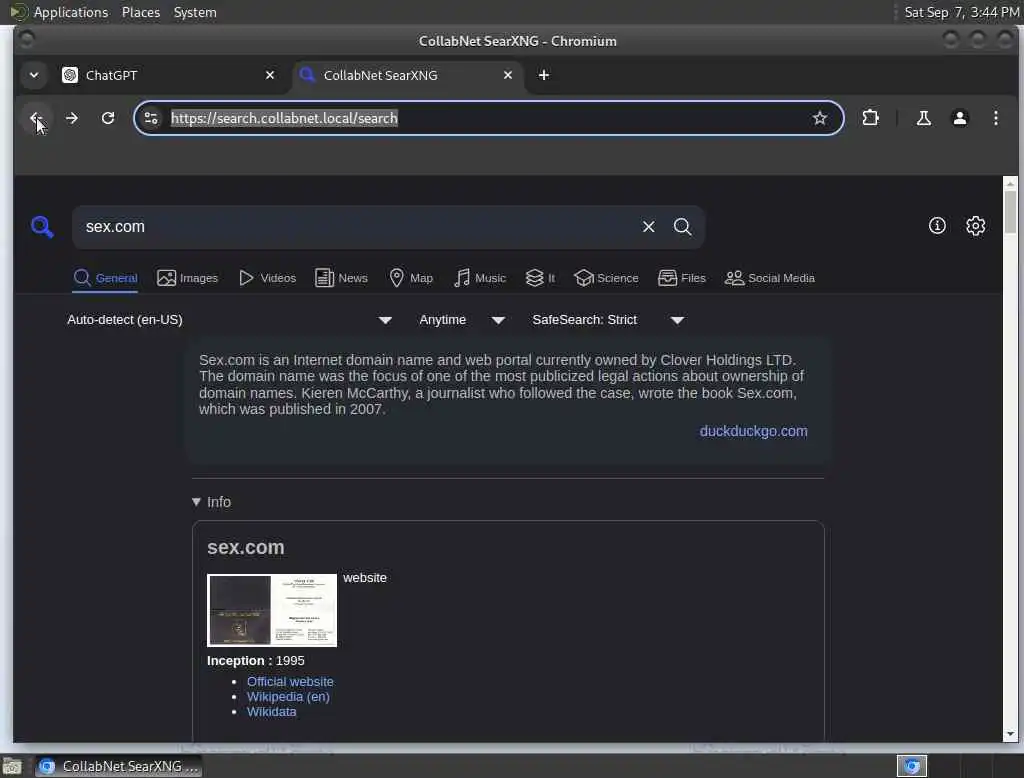
Task: Click the Chromium tray icon in bottom panel
Action: click(x=912, y=766)
